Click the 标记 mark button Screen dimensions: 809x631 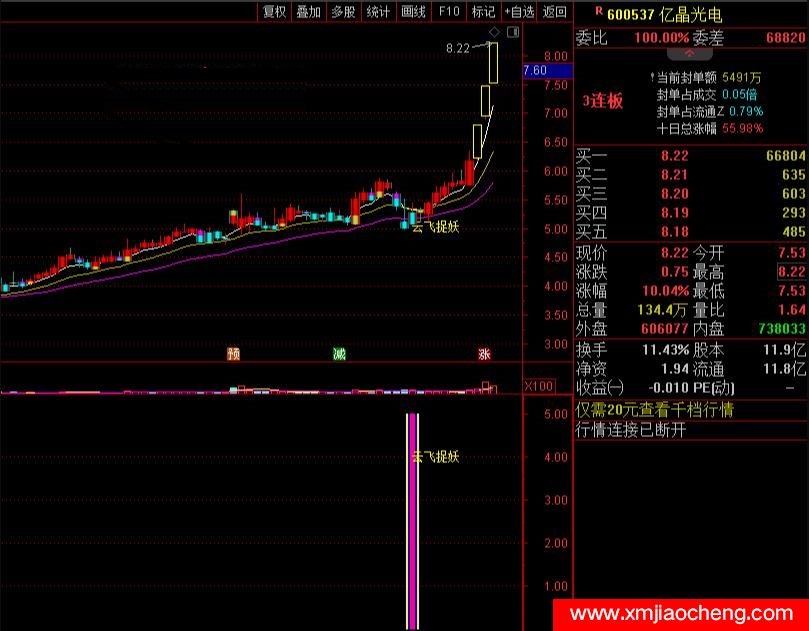pos(483,11)
